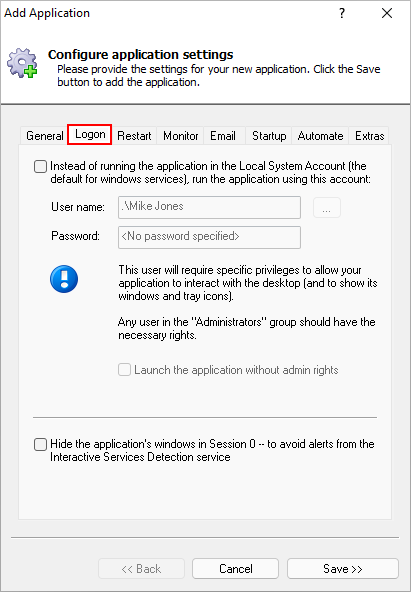
Task: Click the question mark help button
Action: click(342, 14)
